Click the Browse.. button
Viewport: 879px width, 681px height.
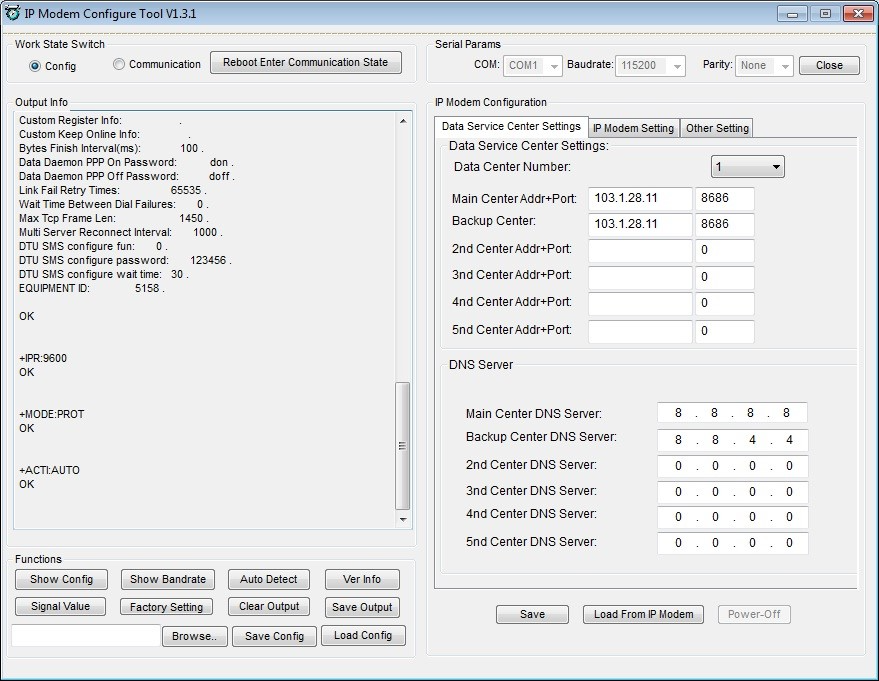coord(194,636)
